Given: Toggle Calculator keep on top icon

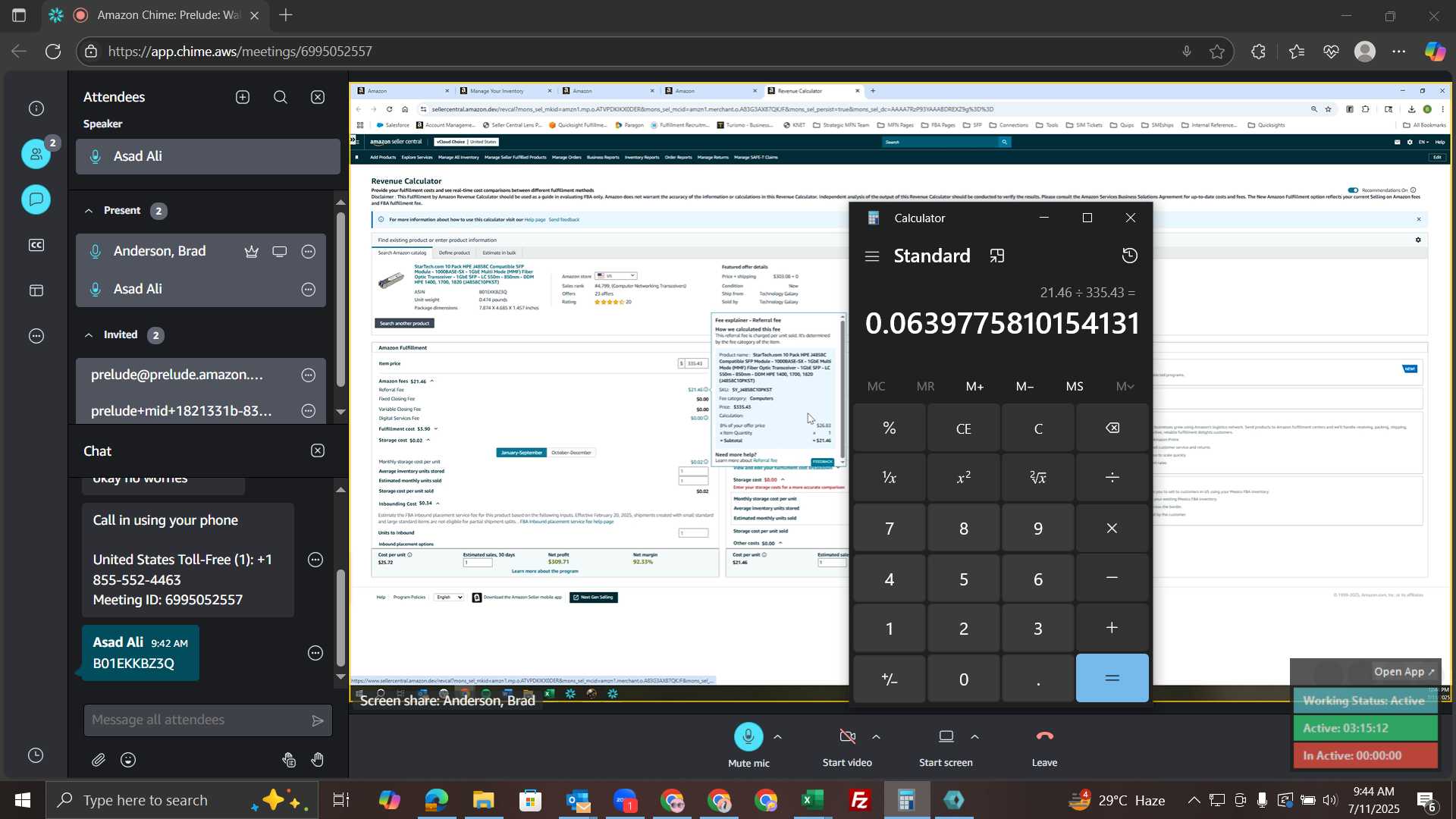Looking at the screenshot, I should point(997,256).
